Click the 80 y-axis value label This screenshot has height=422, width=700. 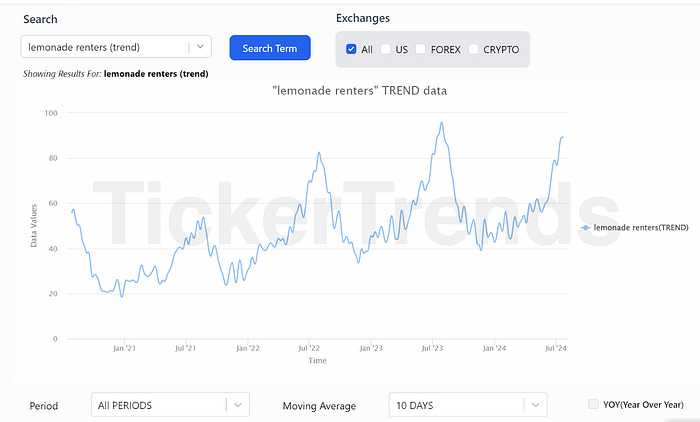53,158
